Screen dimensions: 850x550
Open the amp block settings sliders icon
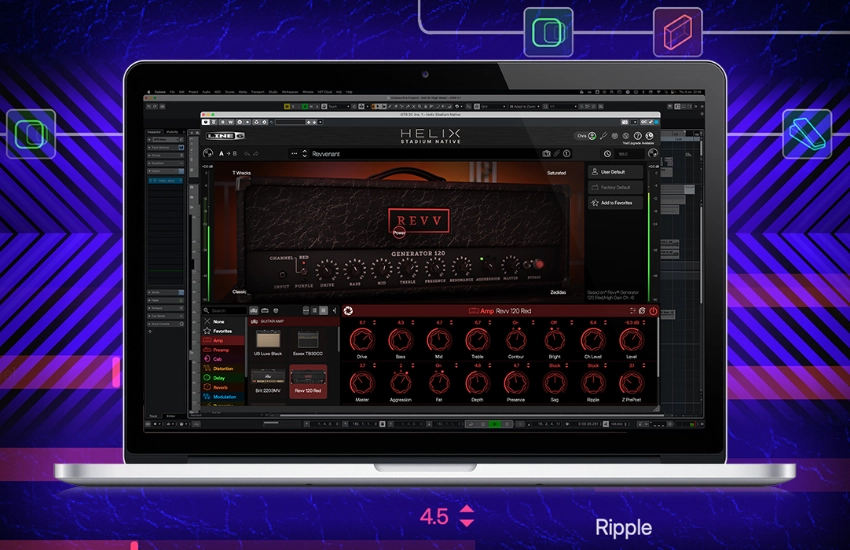tap(632, 310)
